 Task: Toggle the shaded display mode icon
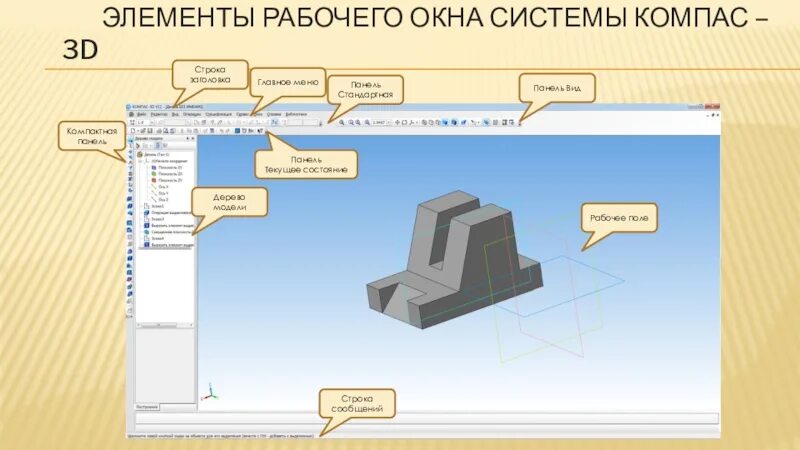pyautogui.click(x=445, y=122)
